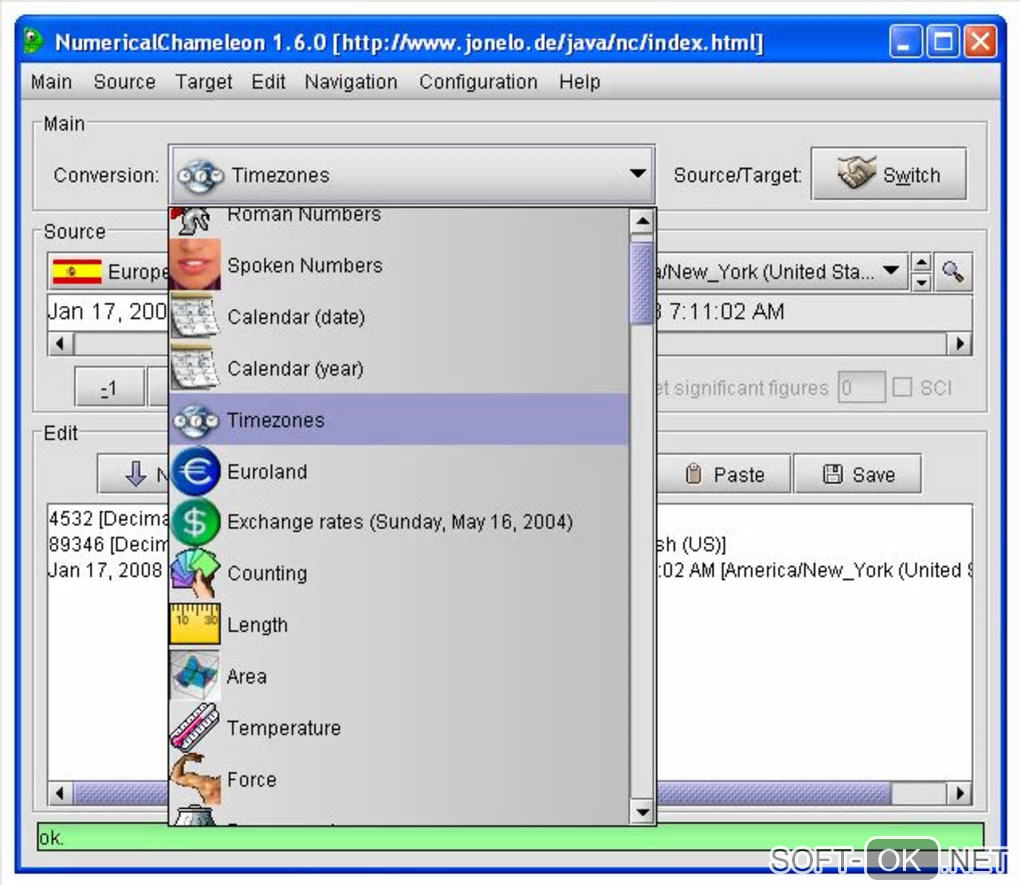Open the Navigation menu

[x=351, y=82]
